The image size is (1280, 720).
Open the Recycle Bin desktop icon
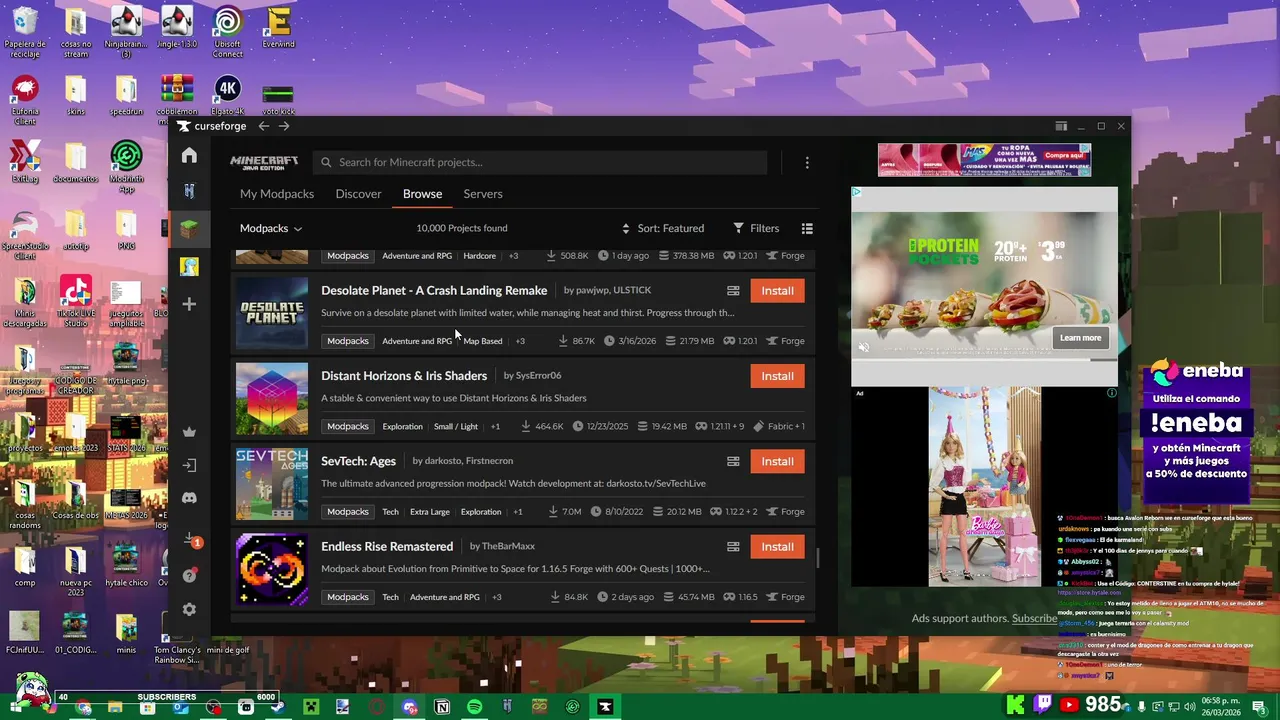(25, 33)
